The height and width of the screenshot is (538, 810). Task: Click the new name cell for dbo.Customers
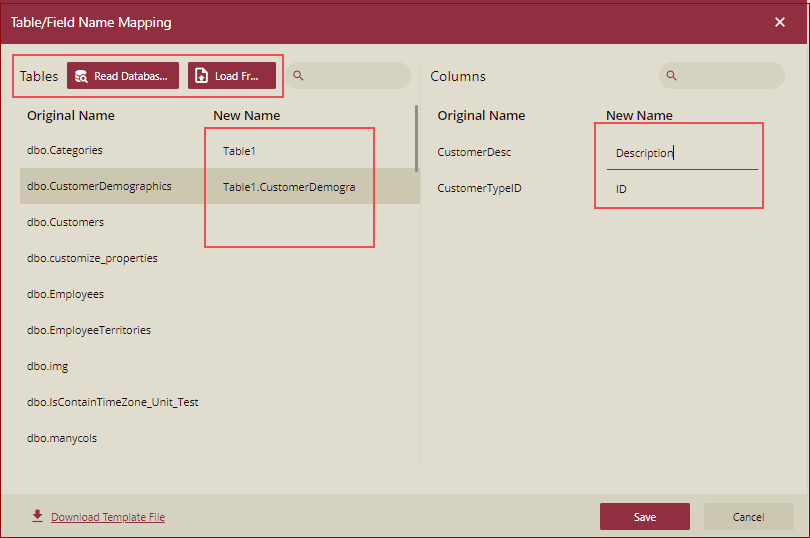pyautogui.click(x=289, y=222)
